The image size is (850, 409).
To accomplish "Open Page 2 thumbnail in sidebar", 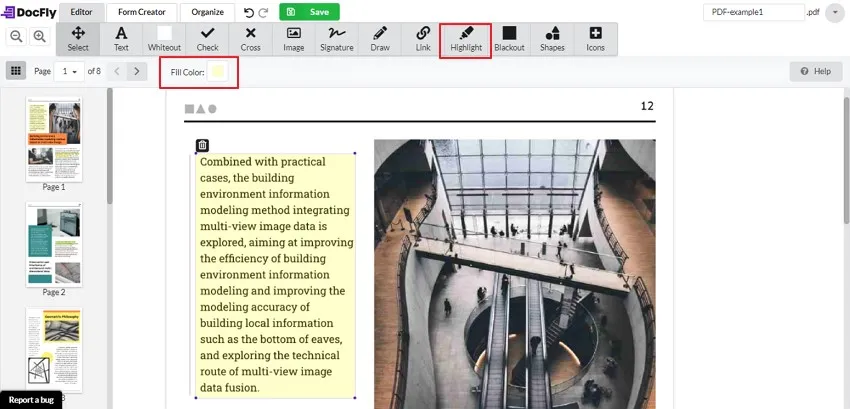I will pos(54,245).
